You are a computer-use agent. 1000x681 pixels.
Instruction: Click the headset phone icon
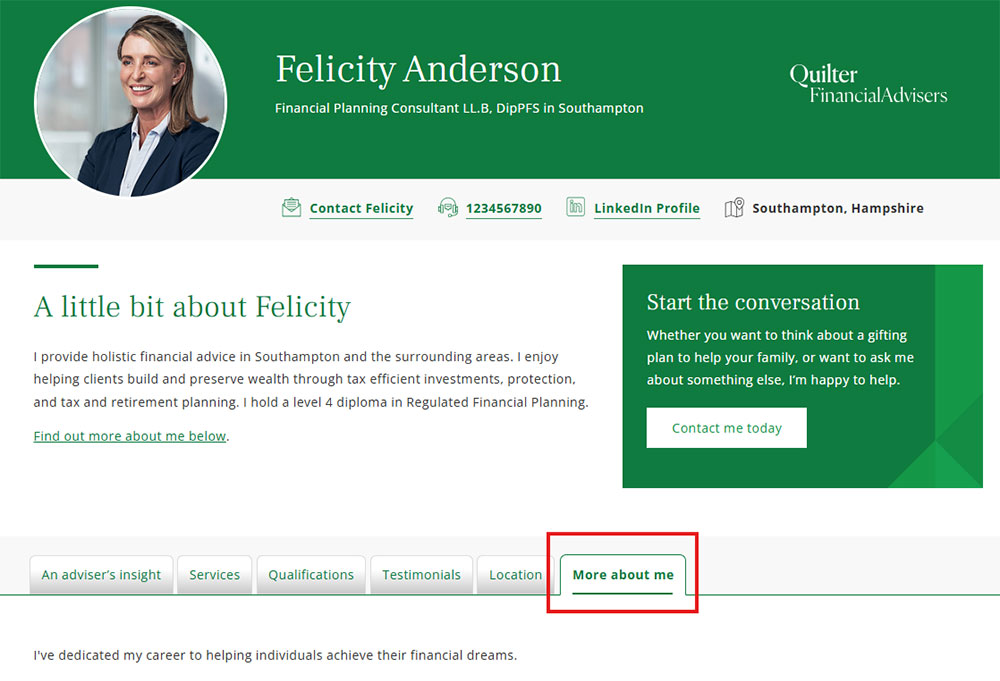click(x=447, y=208)
